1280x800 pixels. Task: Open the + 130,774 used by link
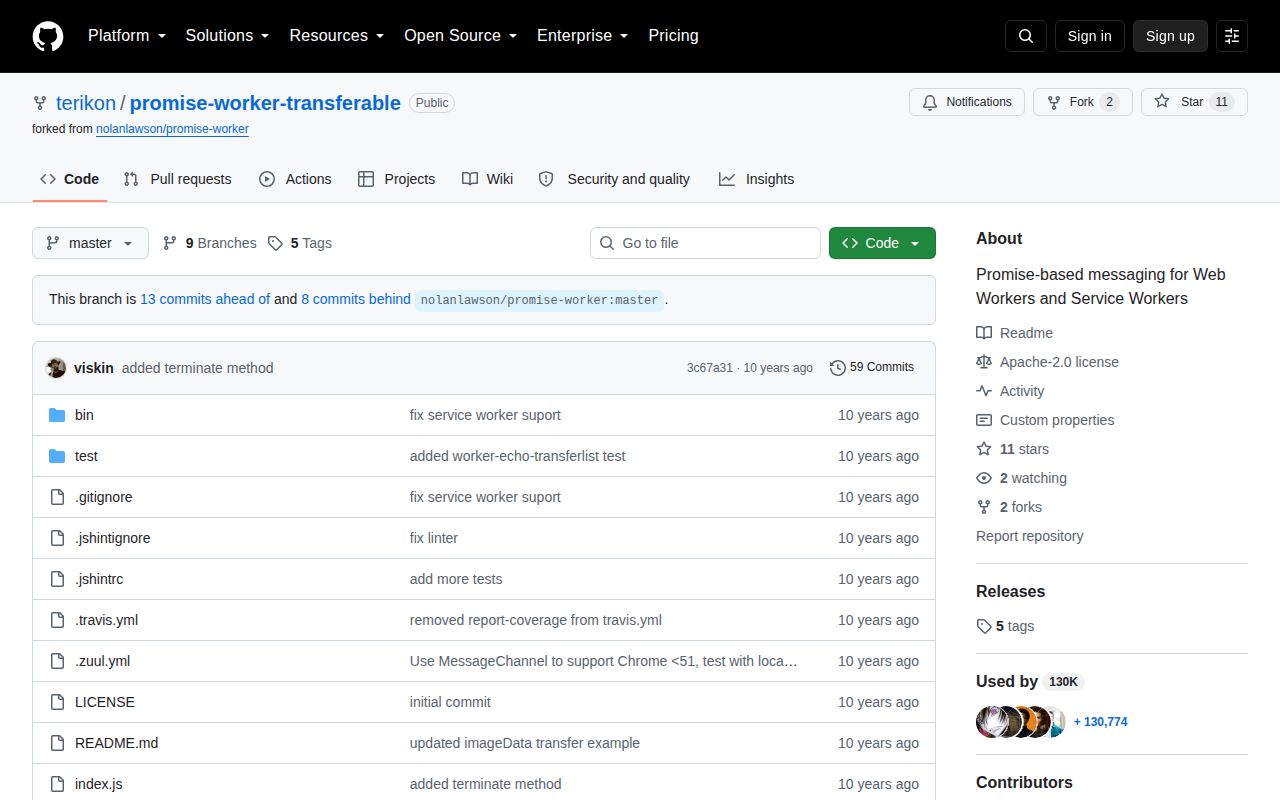(1100, 722)
